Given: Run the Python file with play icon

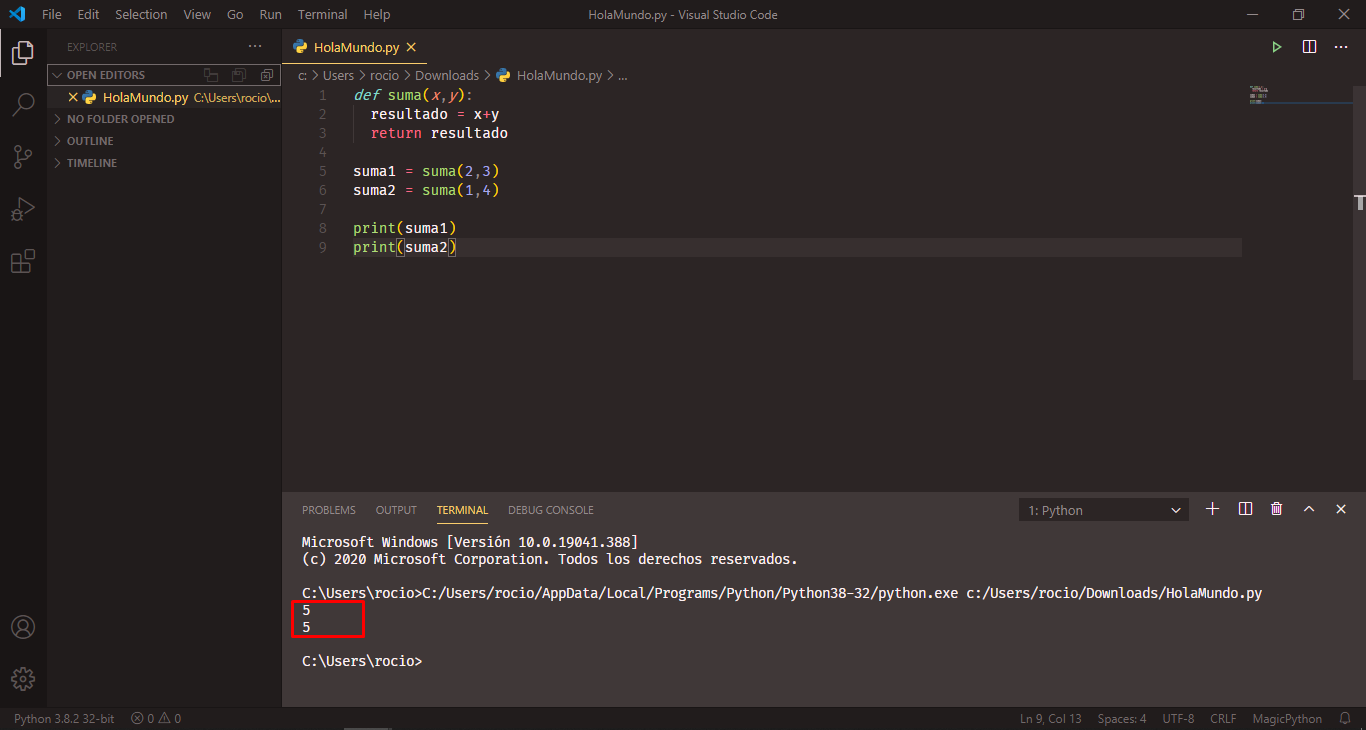Looking at the screenshot, I should tap(1276, 47).
